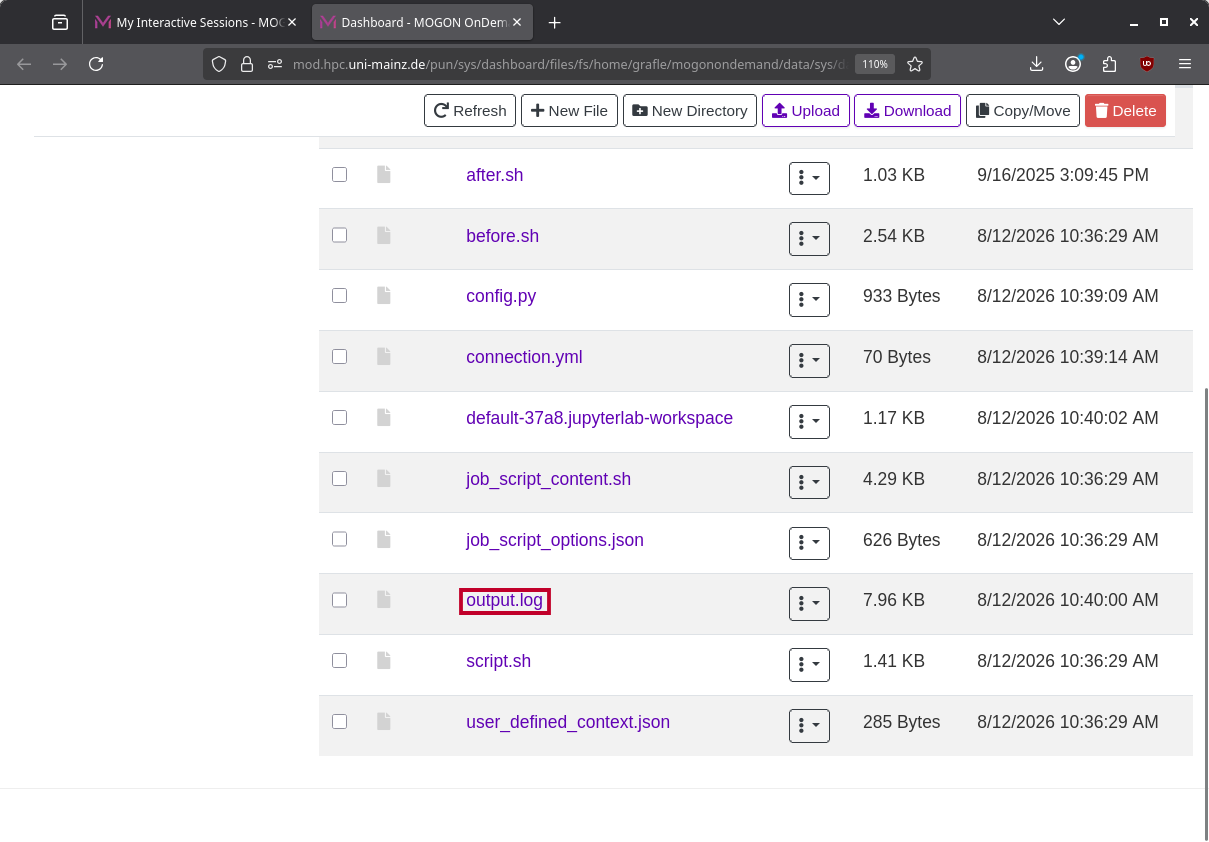
Task: Reload the page with browser reload icon
Action: pos(96,64)
